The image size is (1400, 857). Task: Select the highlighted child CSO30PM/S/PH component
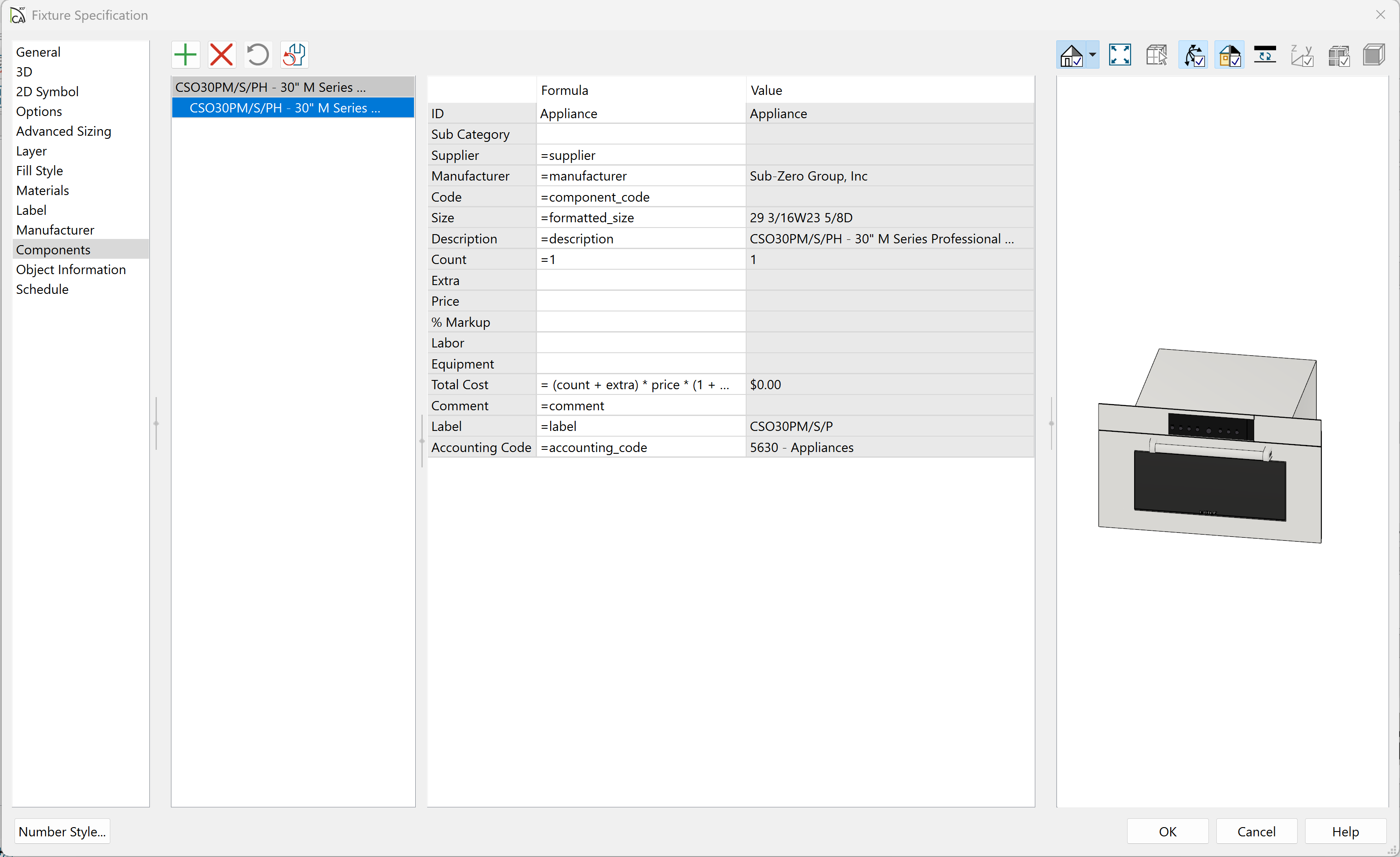(x=284, y=108)
